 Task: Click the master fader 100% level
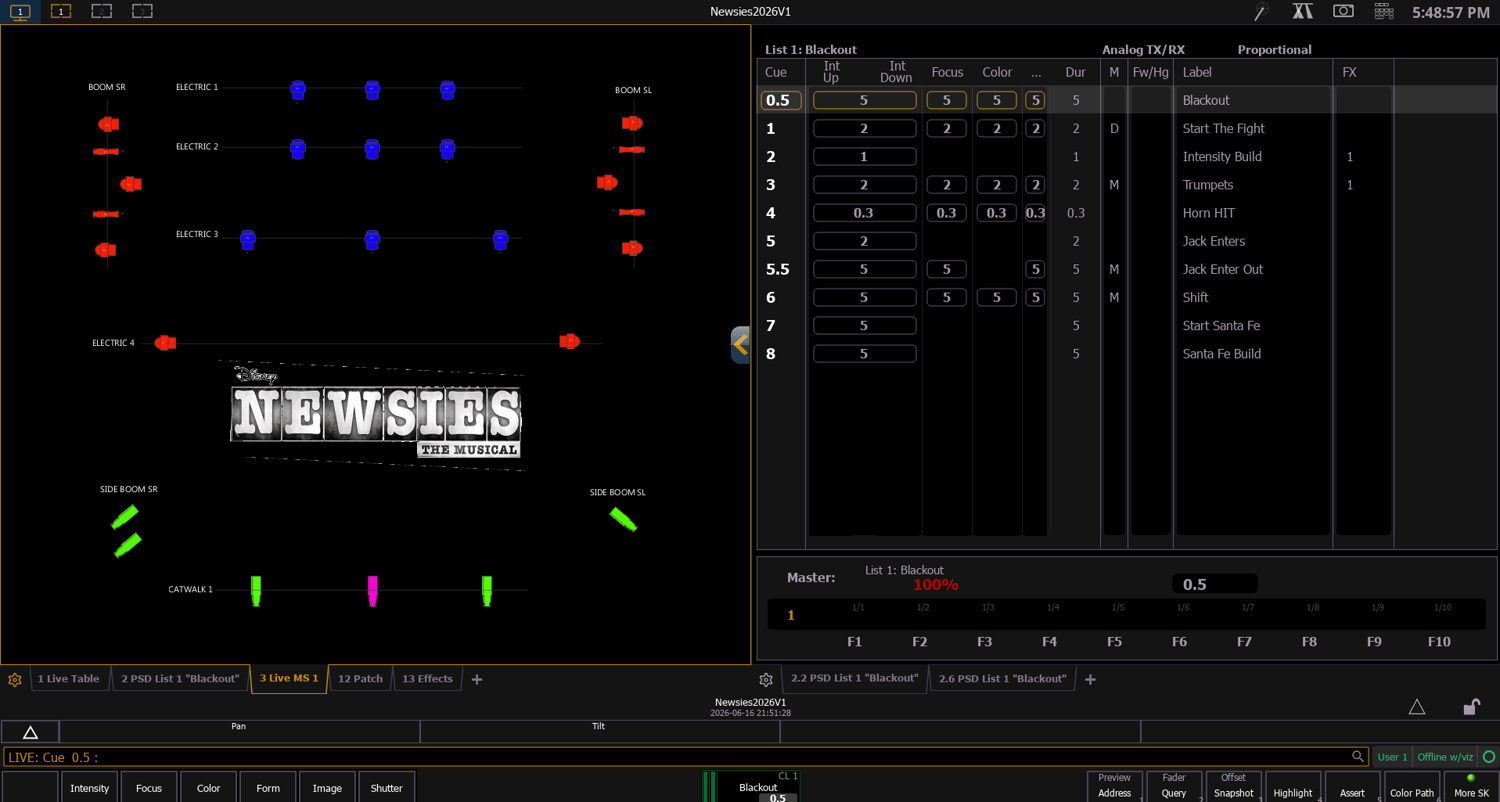(935, 585)
